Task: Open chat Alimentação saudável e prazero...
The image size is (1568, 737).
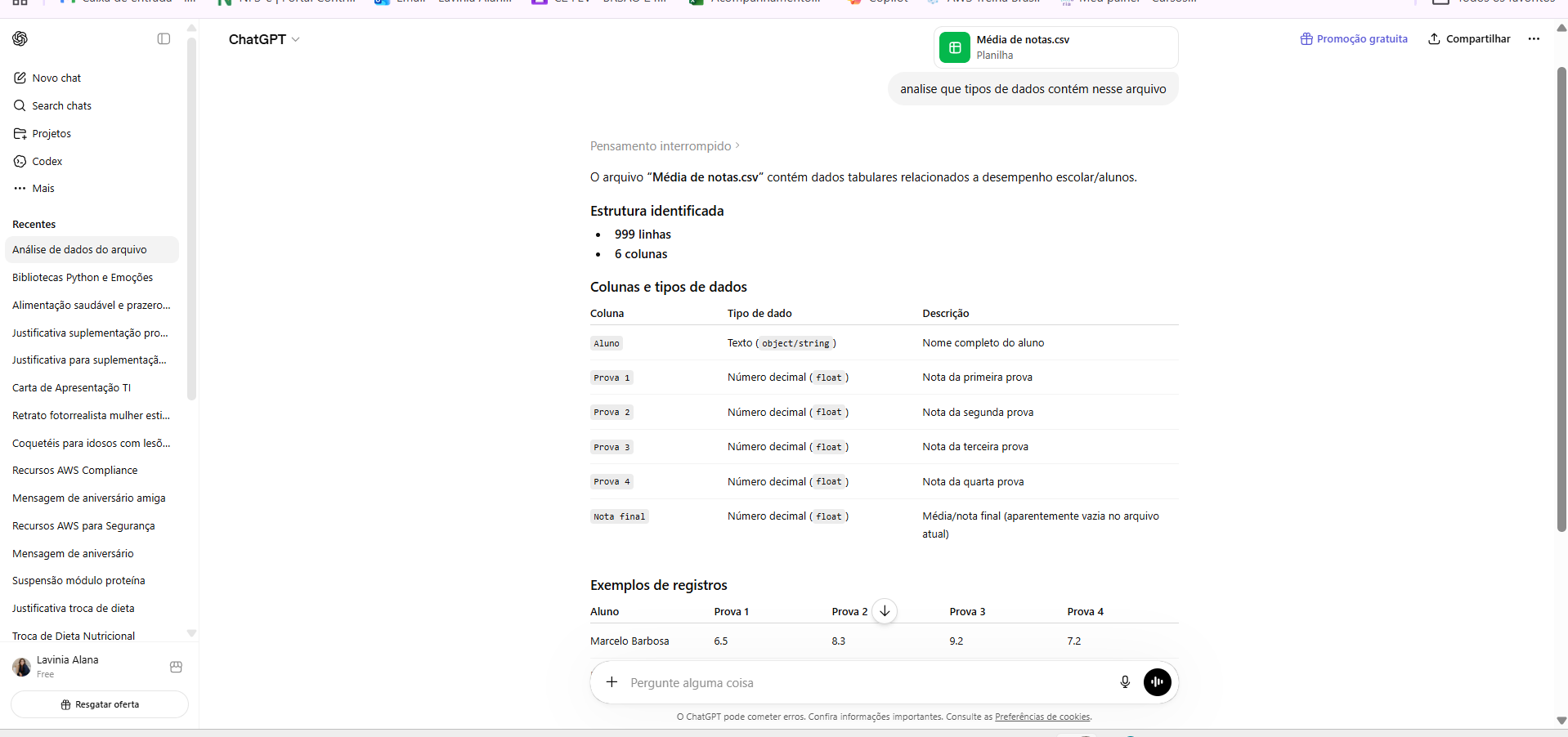Action: 92,306
